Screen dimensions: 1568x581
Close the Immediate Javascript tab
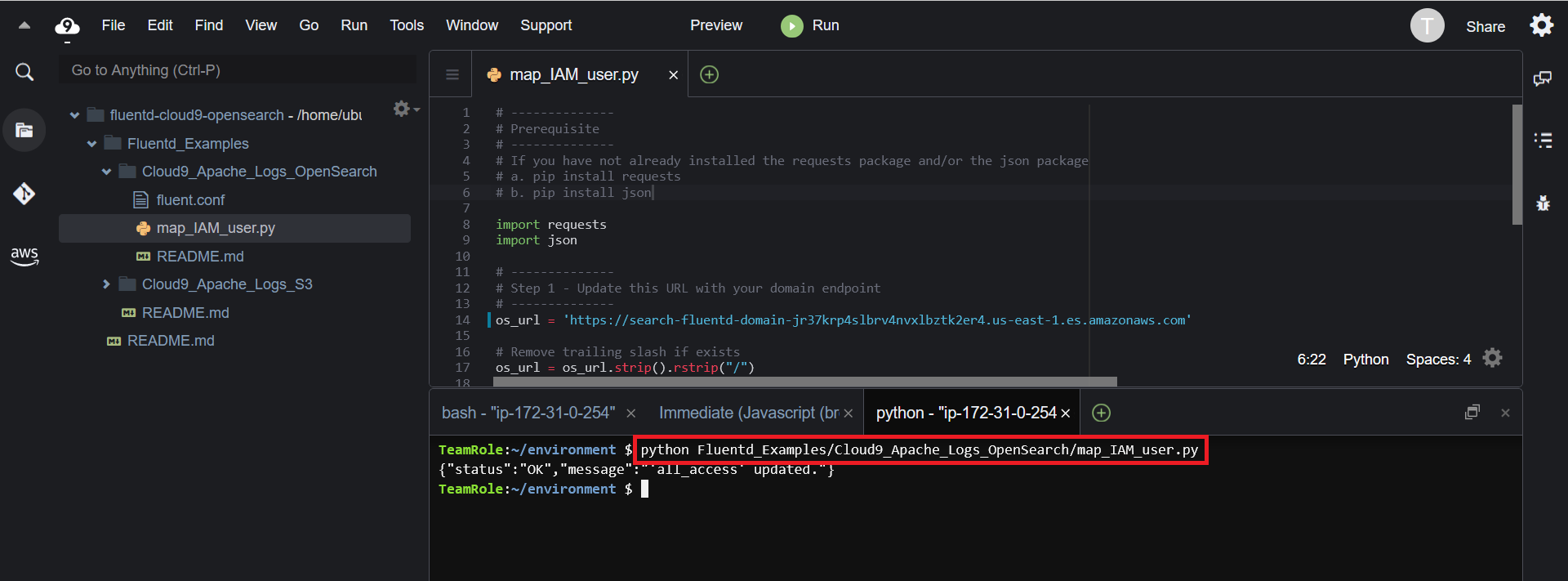pos(849,413)
